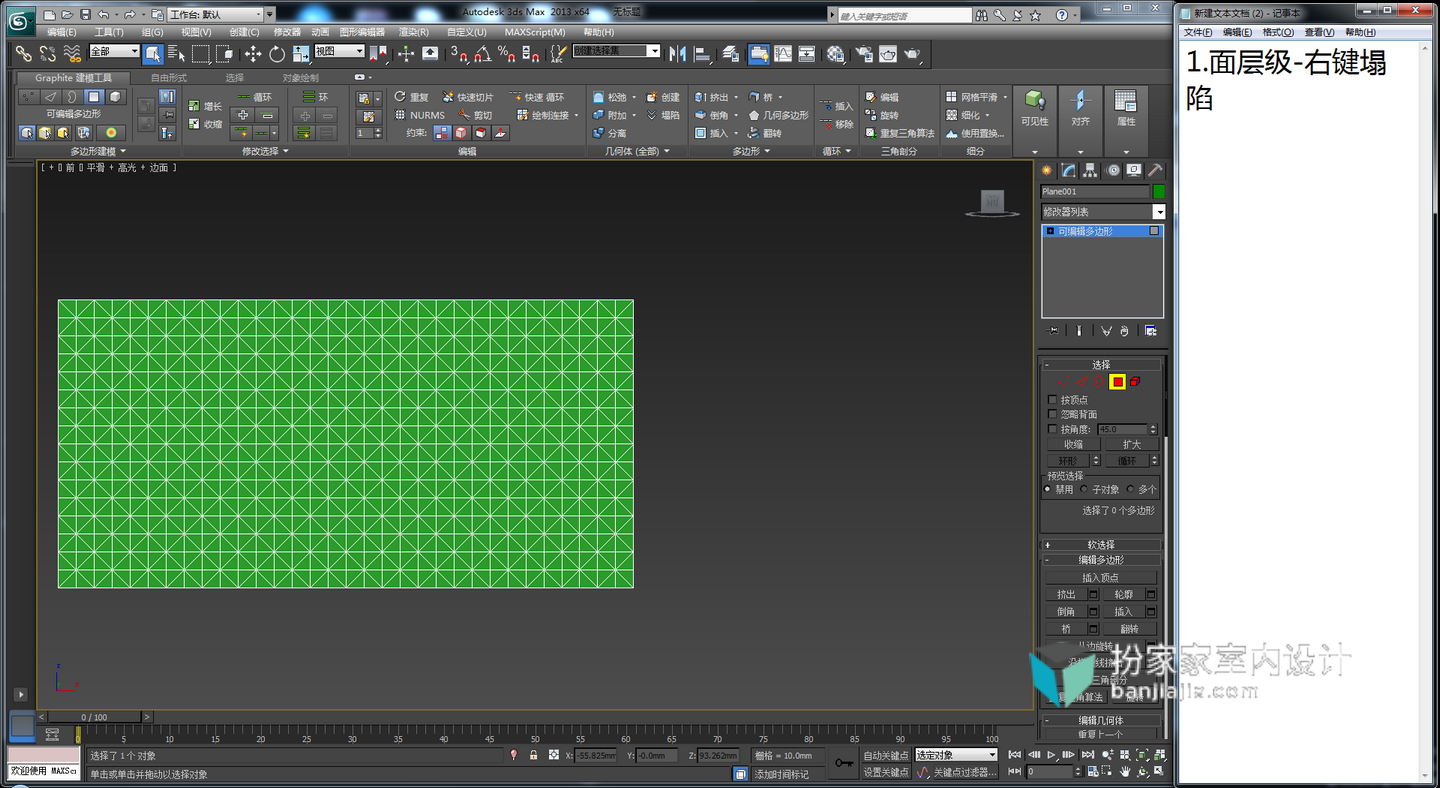Screen dimensions: 1440x788
Task: Open the Material Editor icon
Action: 835,54
